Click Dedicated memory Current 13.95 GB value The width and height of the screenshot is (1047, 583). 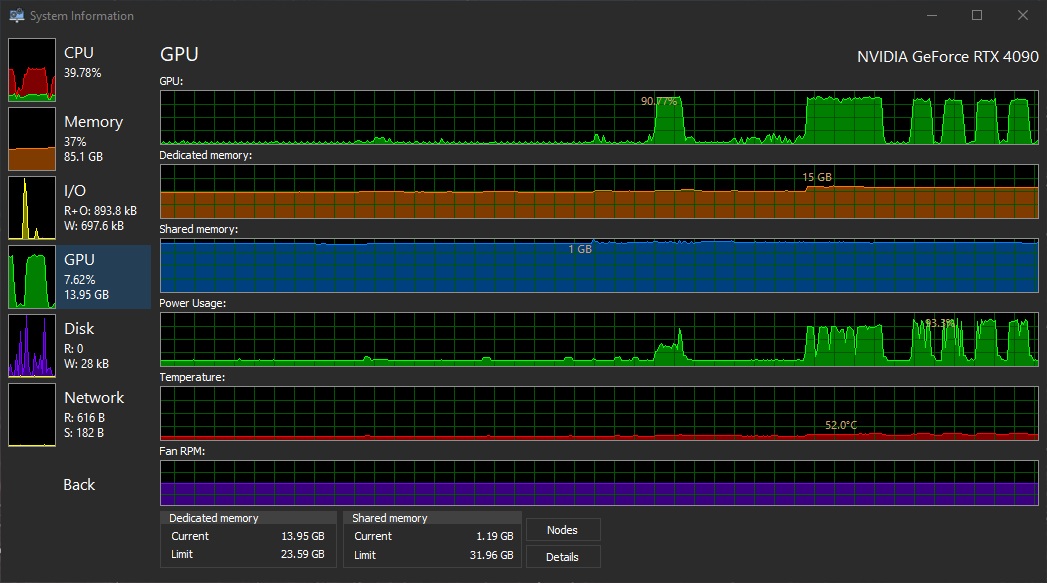pyautogui.click(x=302, y=536)
